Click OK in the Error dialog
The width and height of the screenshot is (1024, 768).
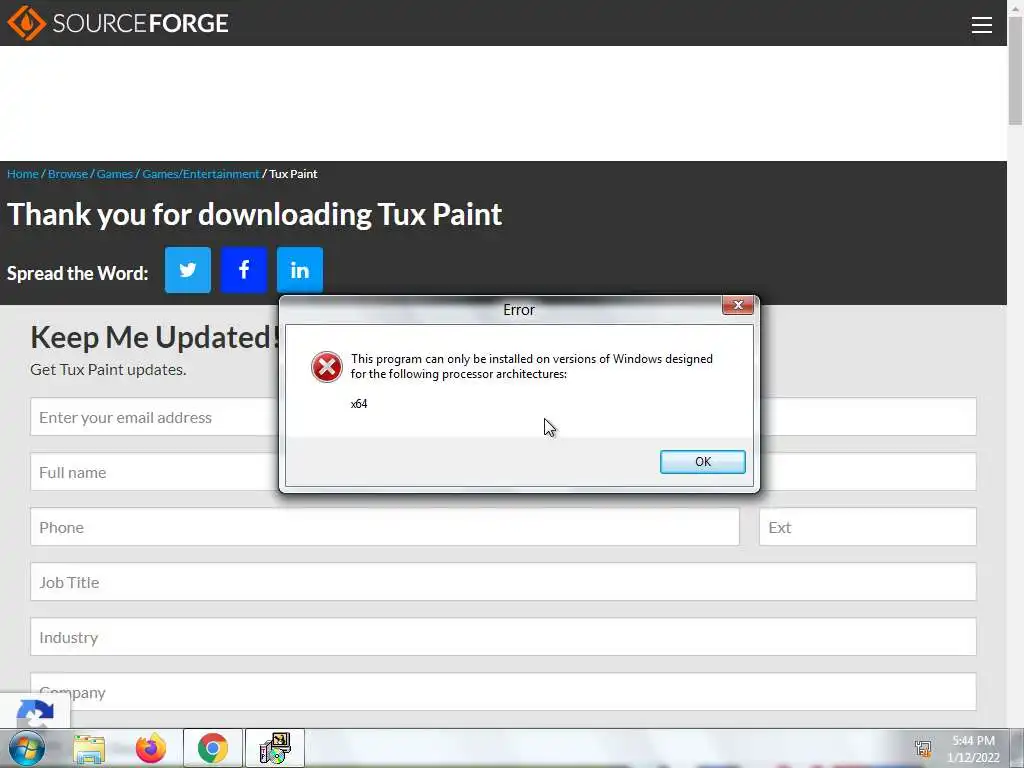[702, 462]
